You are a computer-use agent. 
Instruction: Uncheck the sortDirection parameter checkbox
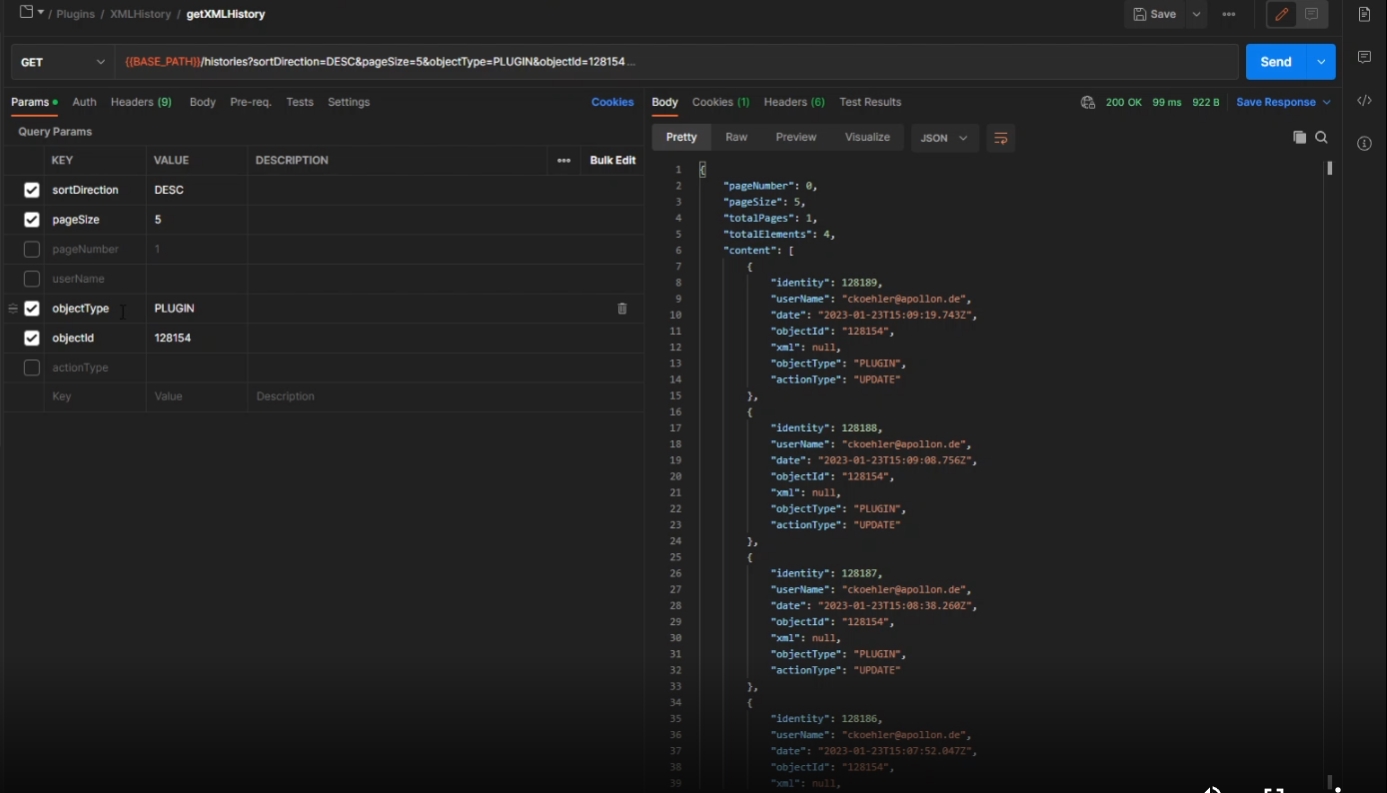[x=32, y=190]
